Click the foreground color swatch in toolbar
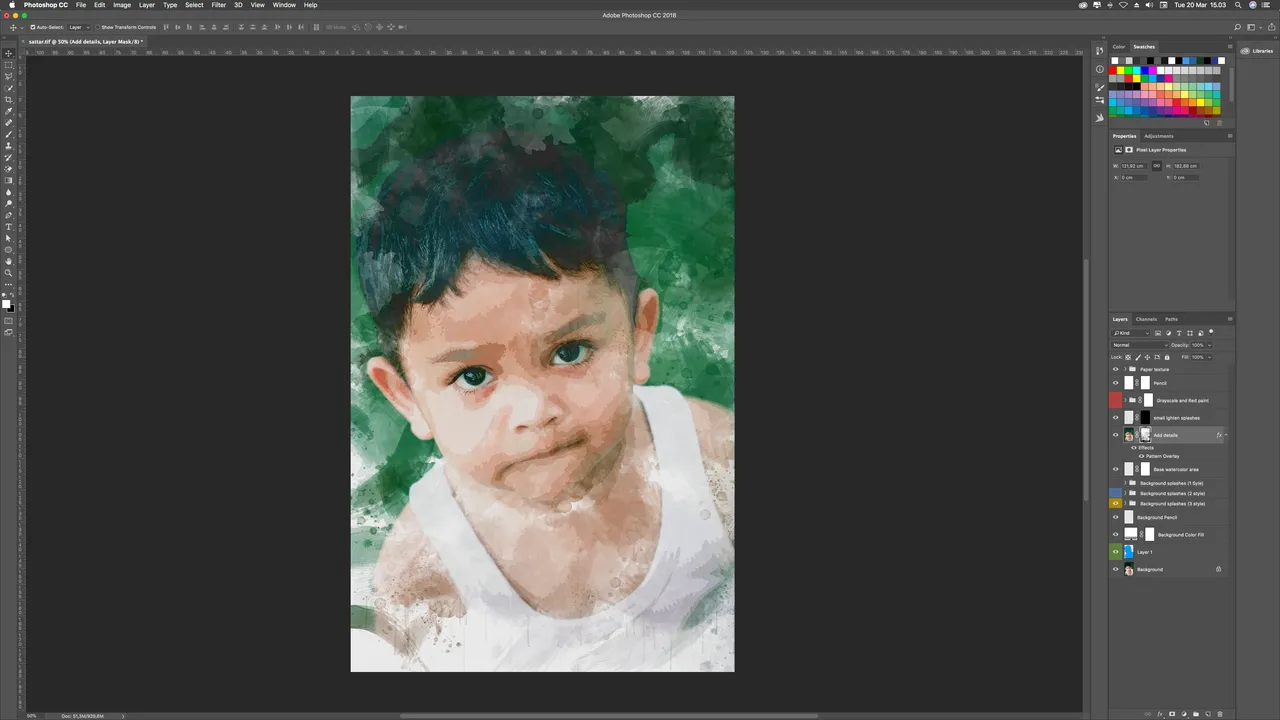This screenshot has width=1280, height=720. 6,303
